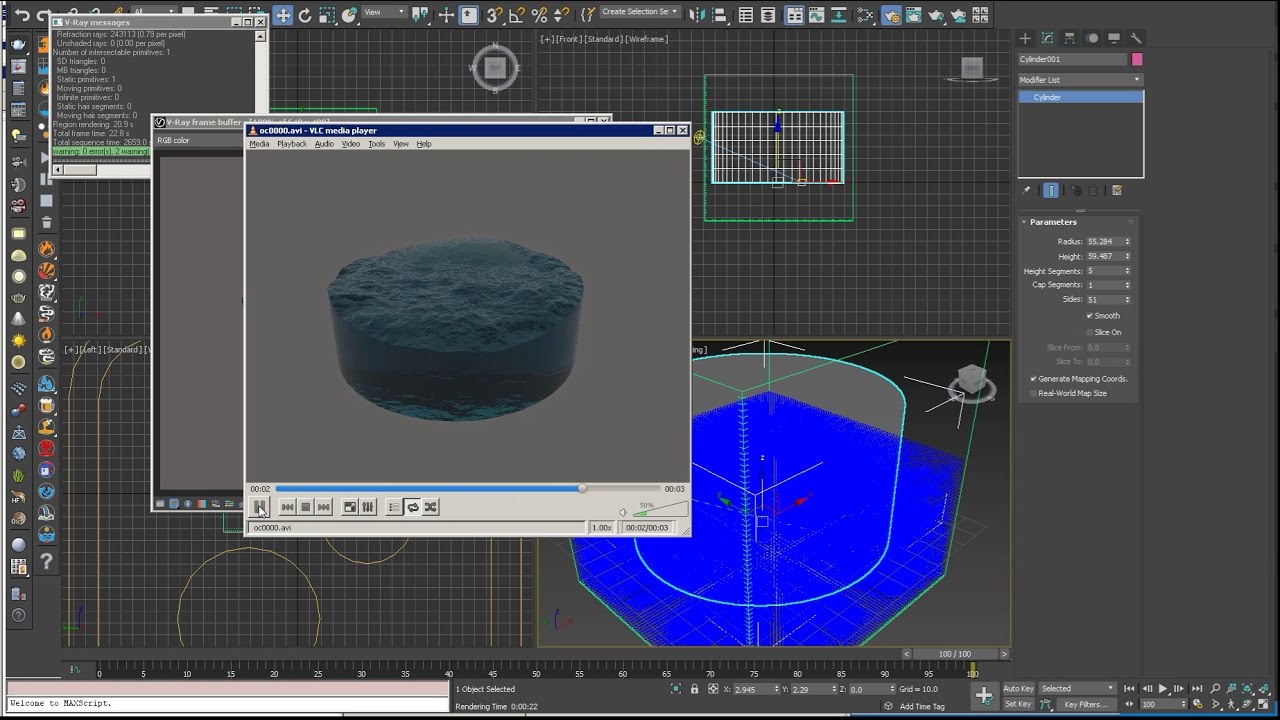Pause the VLC video playback
The image size is (1280, 720).
pyautogui.click(x=258, y=507)
